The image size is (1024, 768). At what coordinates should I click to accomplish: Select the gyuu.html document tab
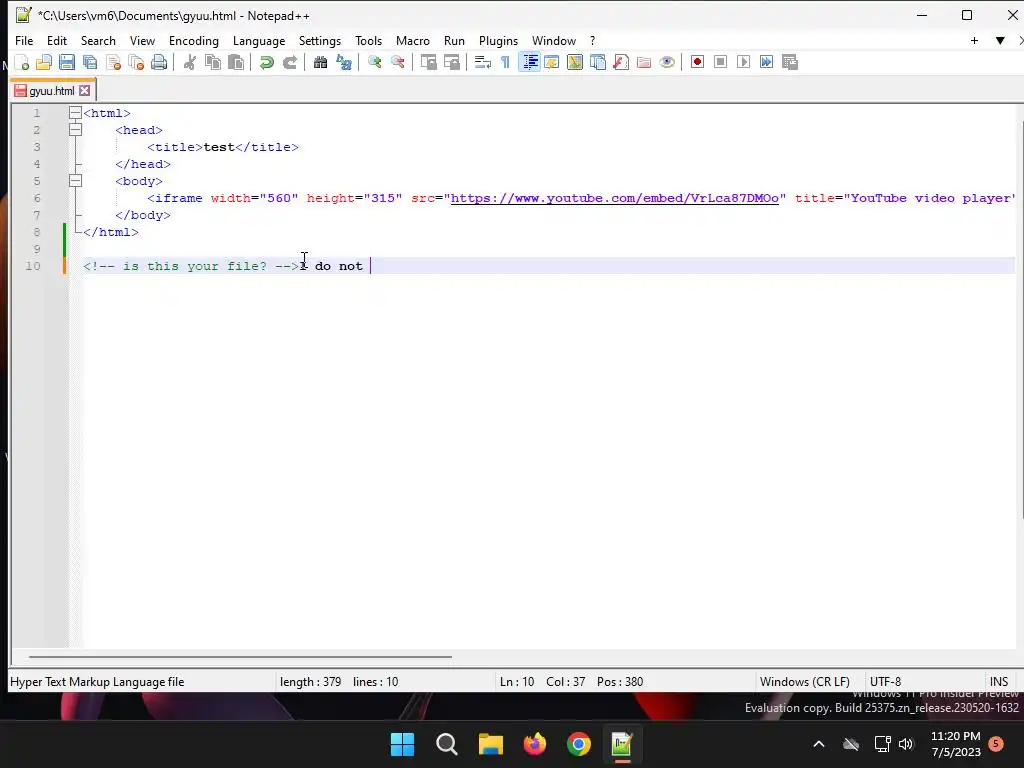tap(52, 91)
